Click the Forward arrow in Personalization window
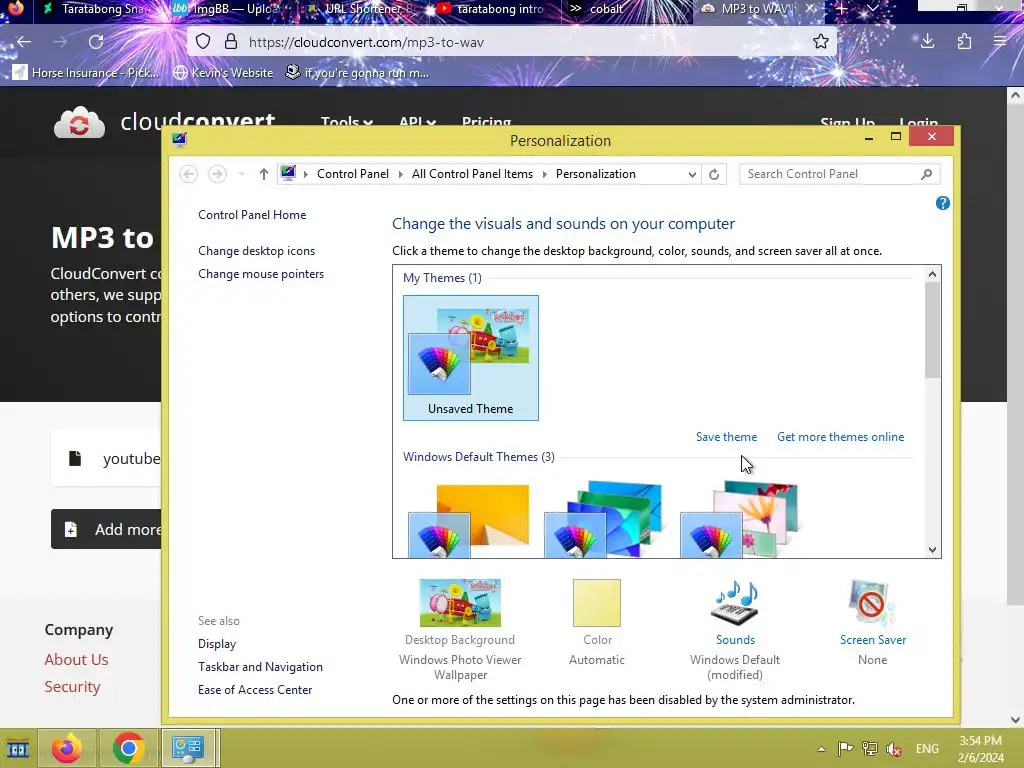 pyautogui.click(x=217, y=174)
